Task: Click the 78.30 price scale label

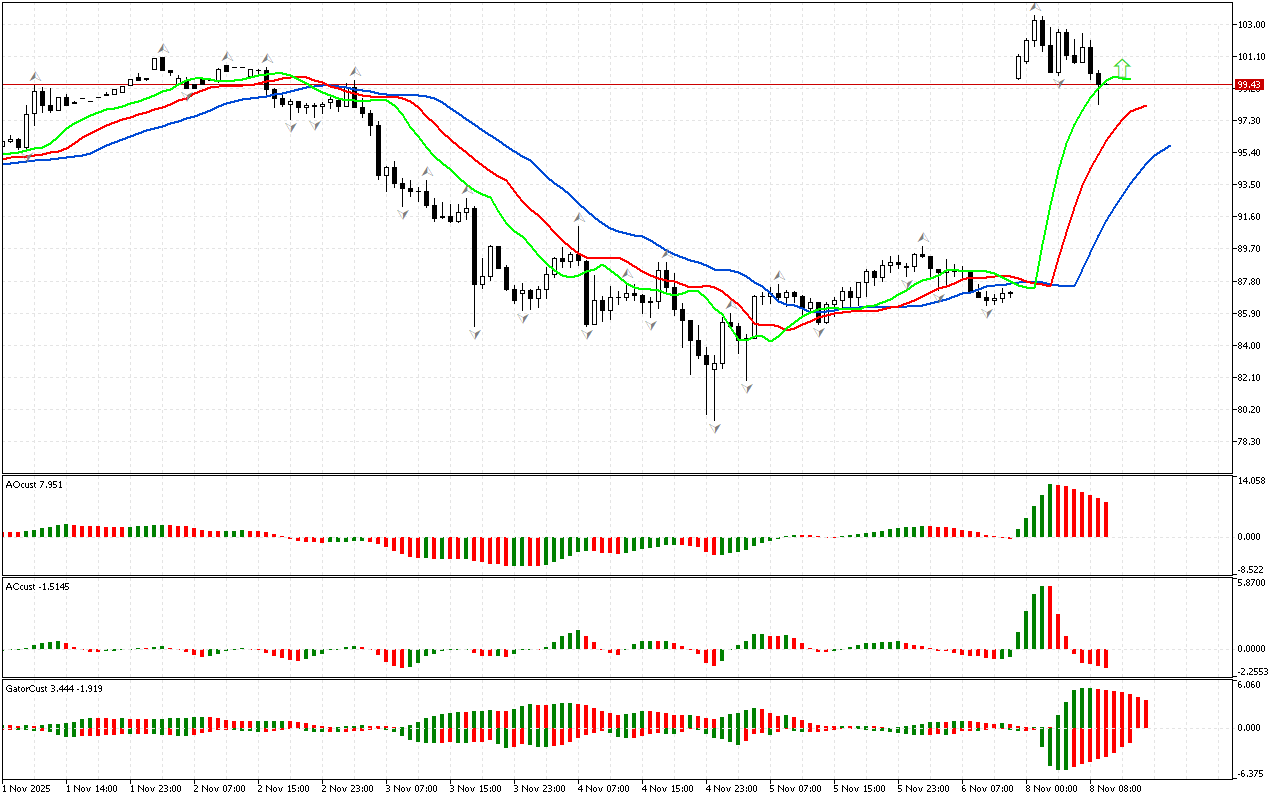Action: click(x=1250, y=442)
